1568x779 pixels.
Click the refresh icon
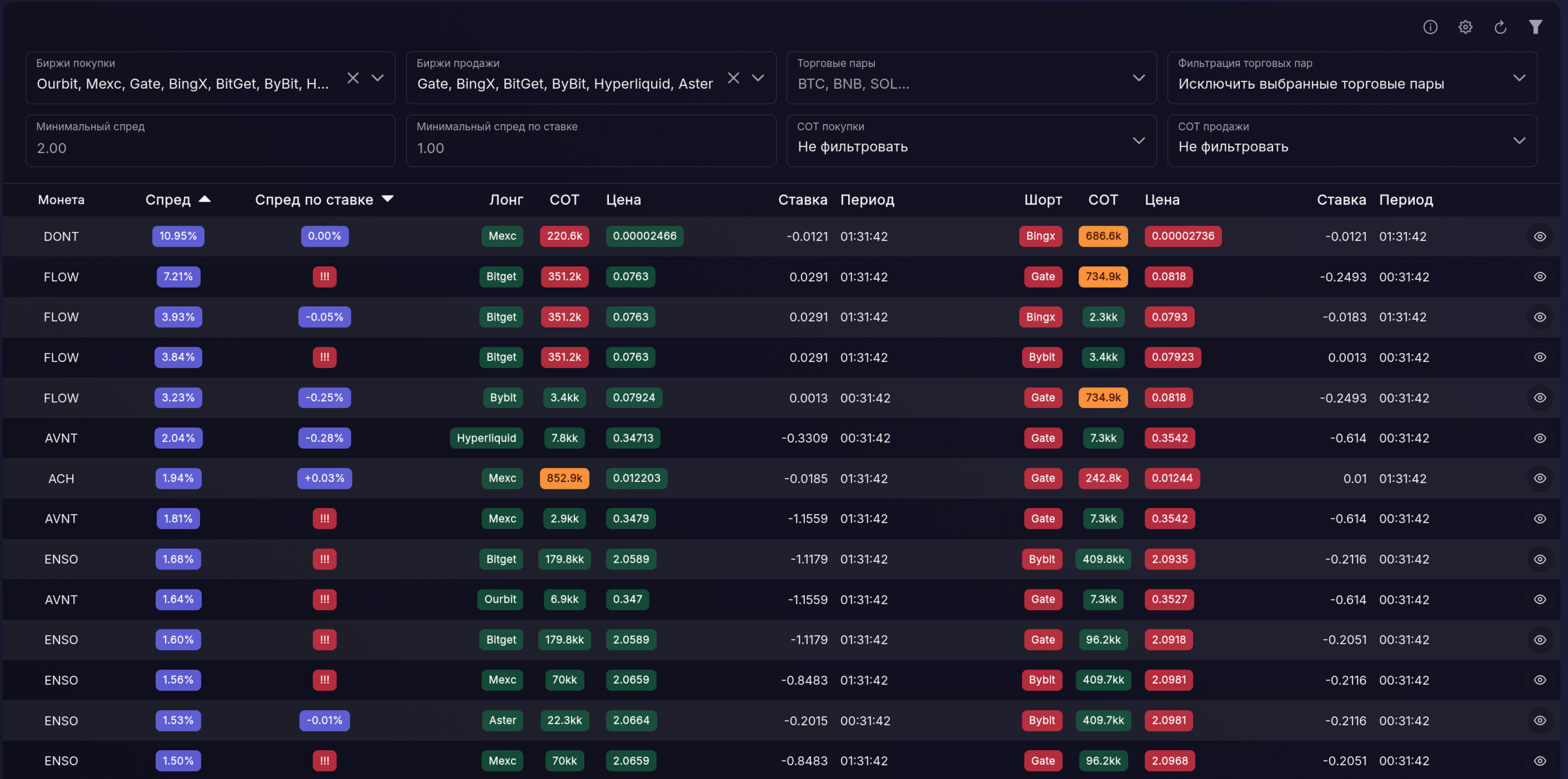(x=1500, y=27)
